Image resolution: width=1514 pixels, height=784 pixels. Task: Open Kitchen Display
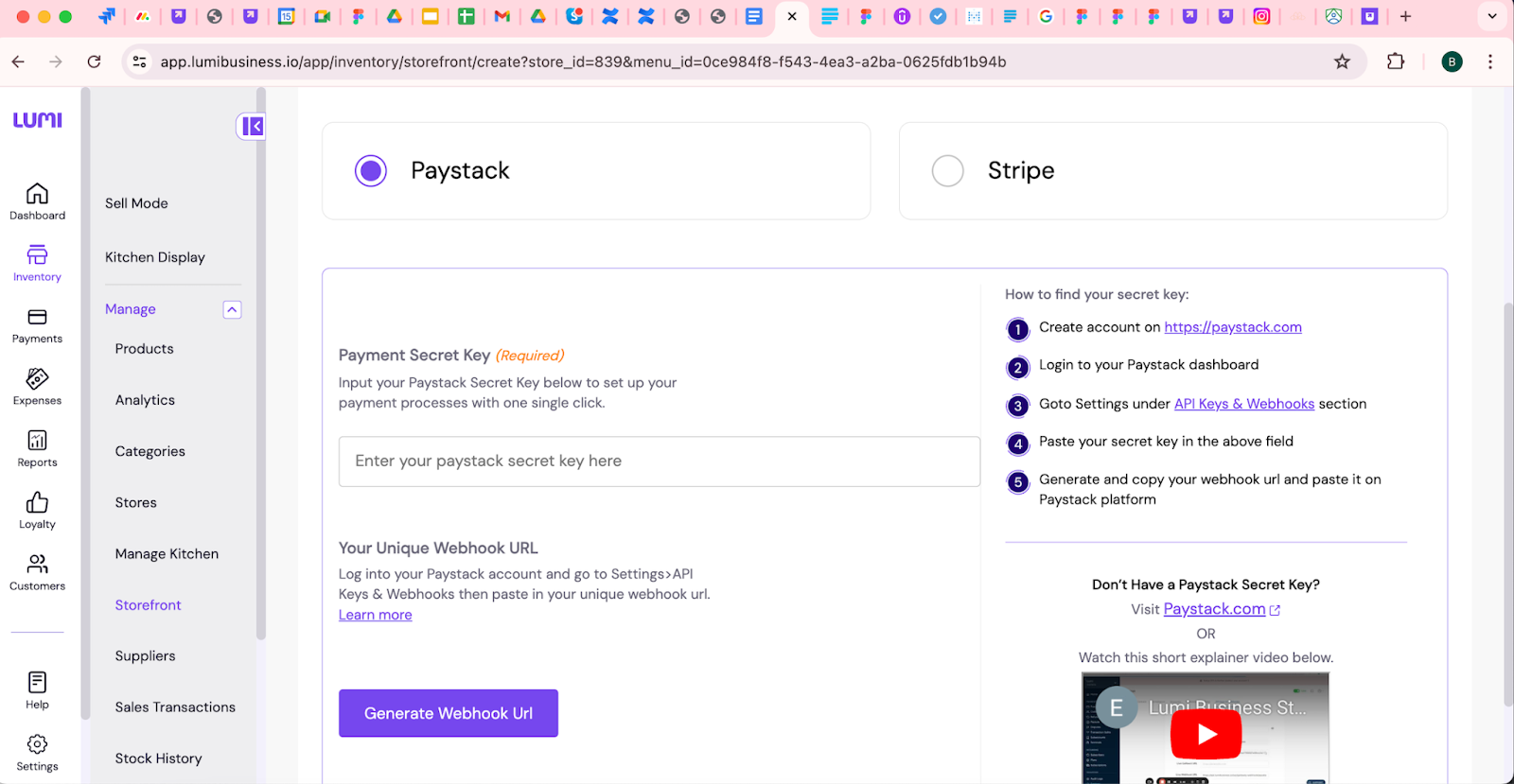click(155, 257)
